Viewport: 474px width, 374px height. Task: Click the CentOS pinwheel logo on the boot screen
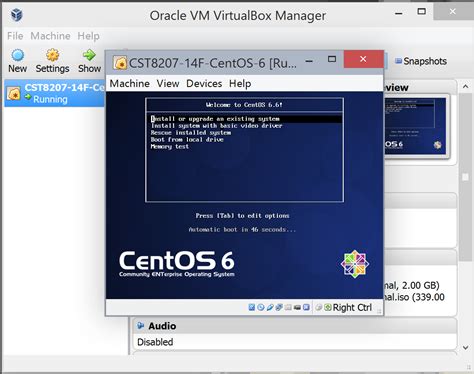(355, 264)
